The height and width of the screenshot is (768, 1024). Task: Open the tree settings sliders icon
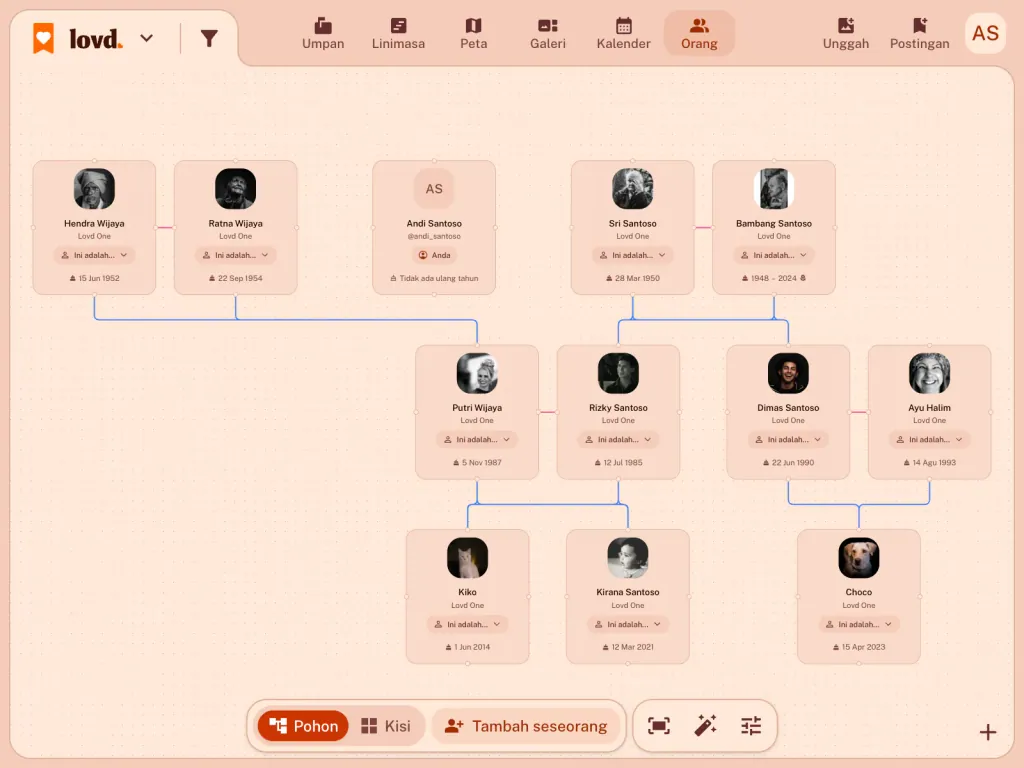(751, 726)
